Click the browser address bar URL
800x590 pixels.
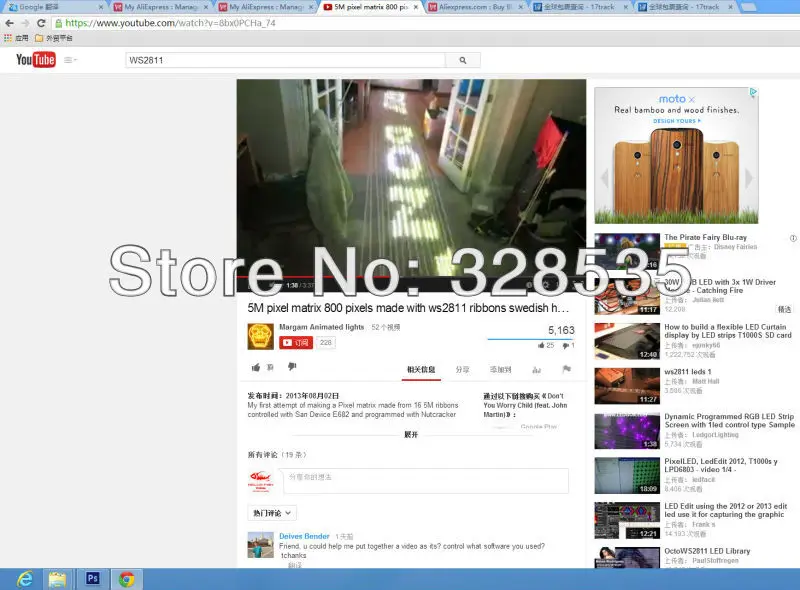[x=170, y=23]
